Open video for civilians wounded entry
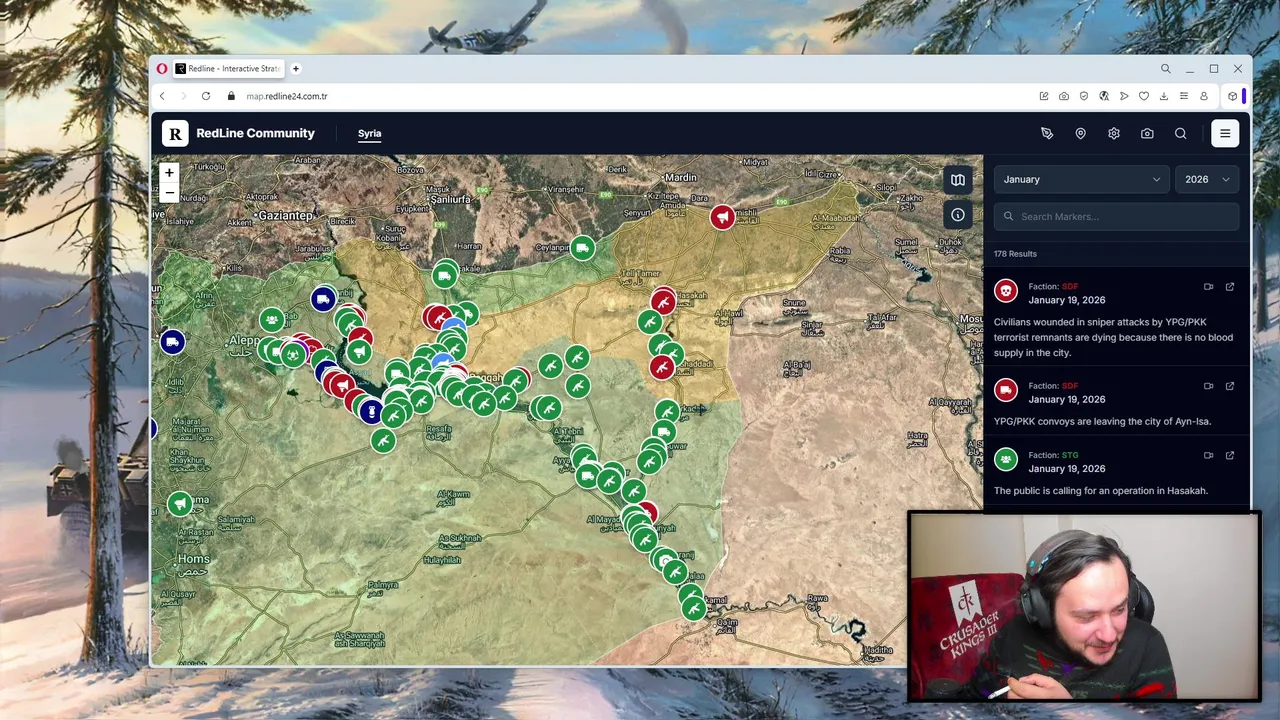The image size is (1280, 720). pyautogui.click(x=1208, y=287)
